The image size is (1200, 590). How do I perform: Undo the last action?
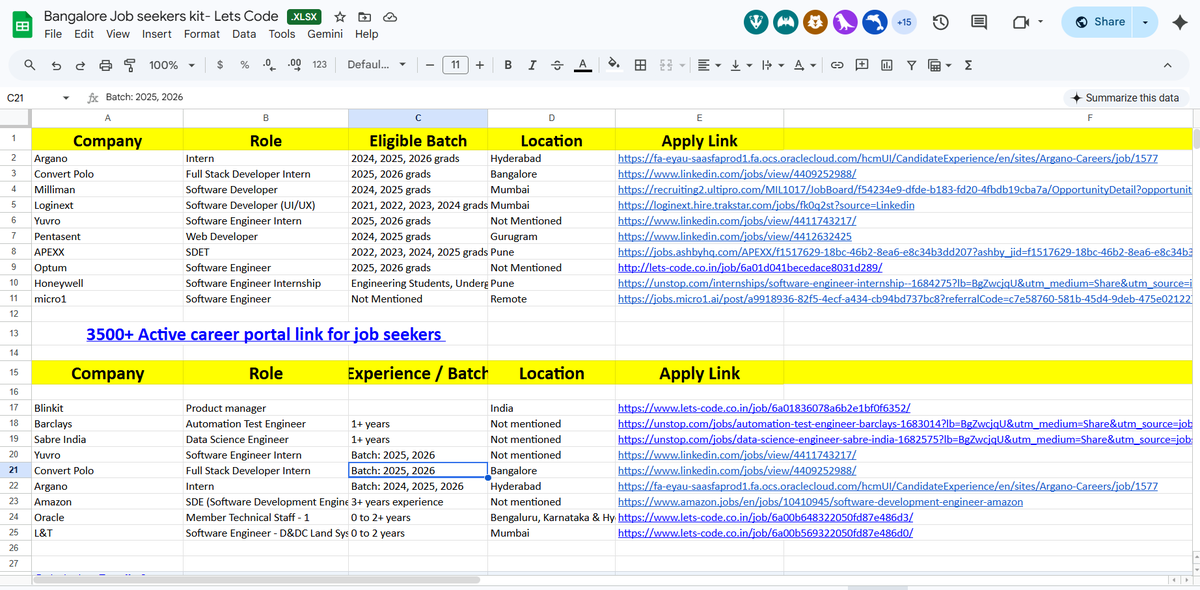click(x=56, y=65)
